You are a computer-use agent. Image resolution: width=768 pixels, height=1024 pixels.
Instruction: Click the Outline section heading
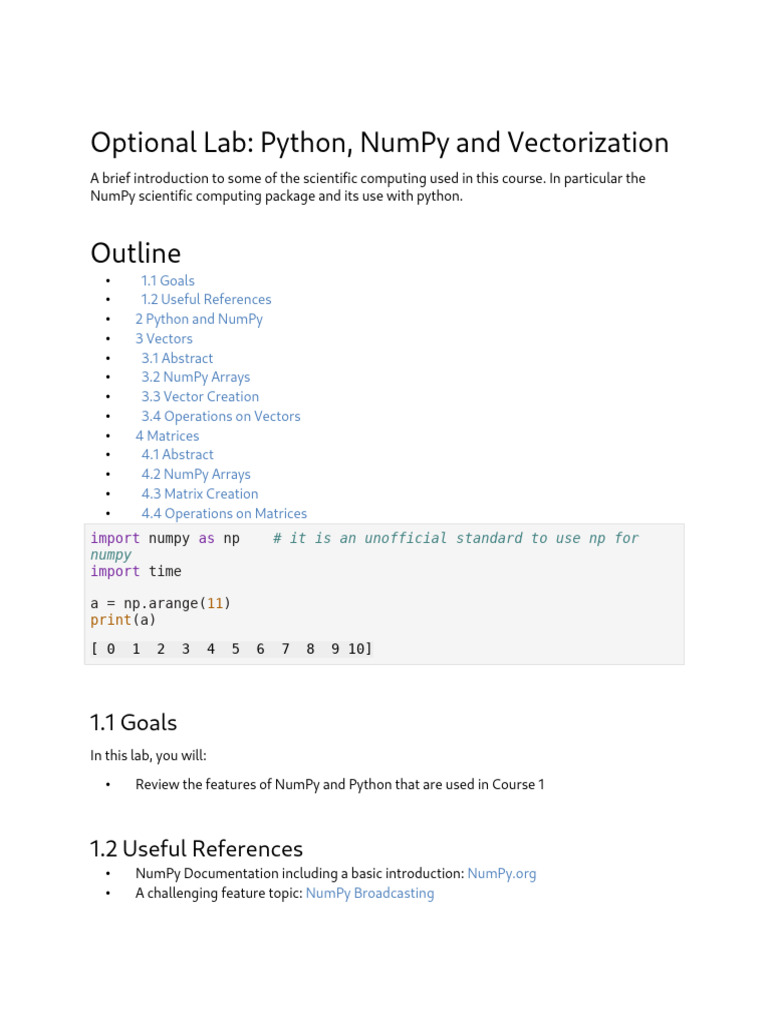pyautogui.click(x=135, y=252)
